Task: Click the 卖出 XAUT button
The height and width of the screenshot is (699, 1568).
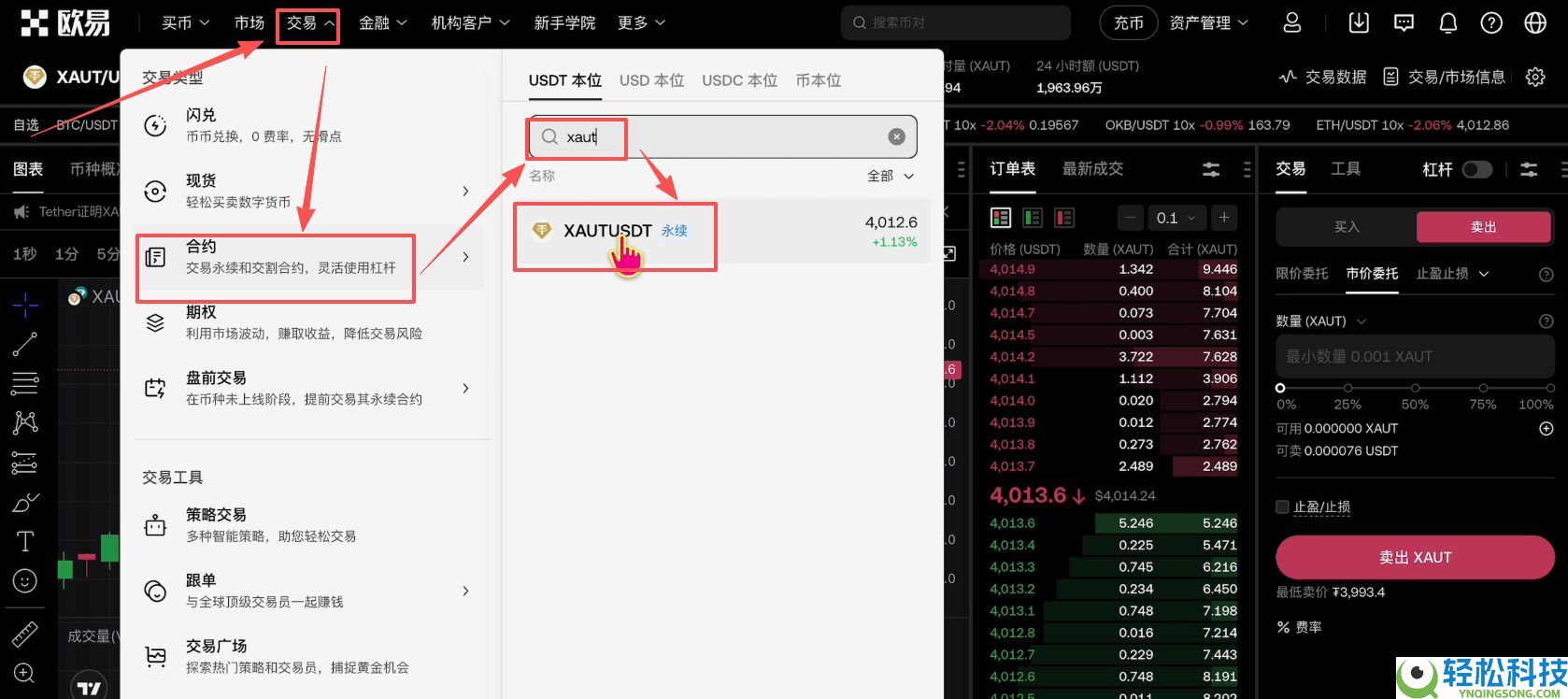Action: pyautogui.click(x=1415, y=557)
